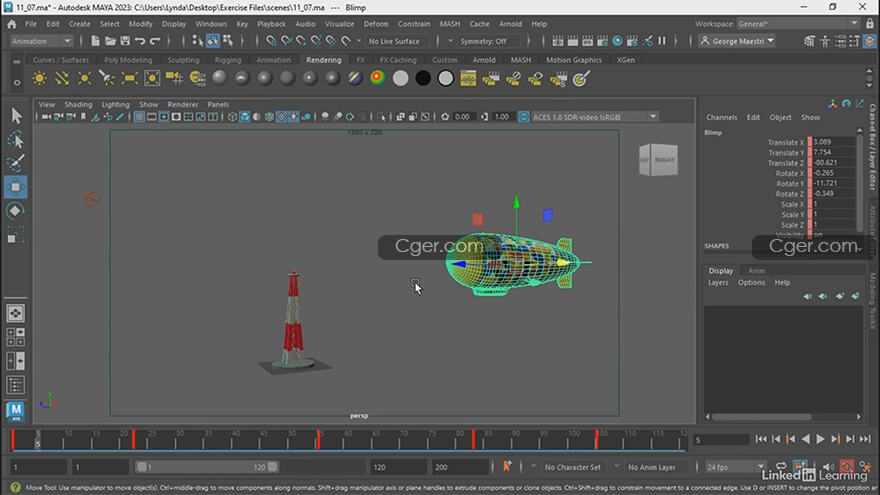Play the animation backwards
This screenshot has height=495, width=880.
pos(805,439)
